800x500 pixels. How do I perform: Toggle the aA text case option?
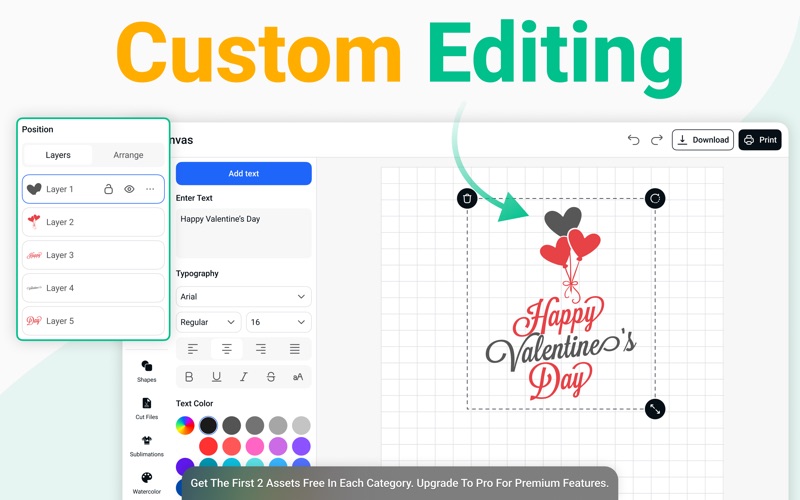point(298,377)
